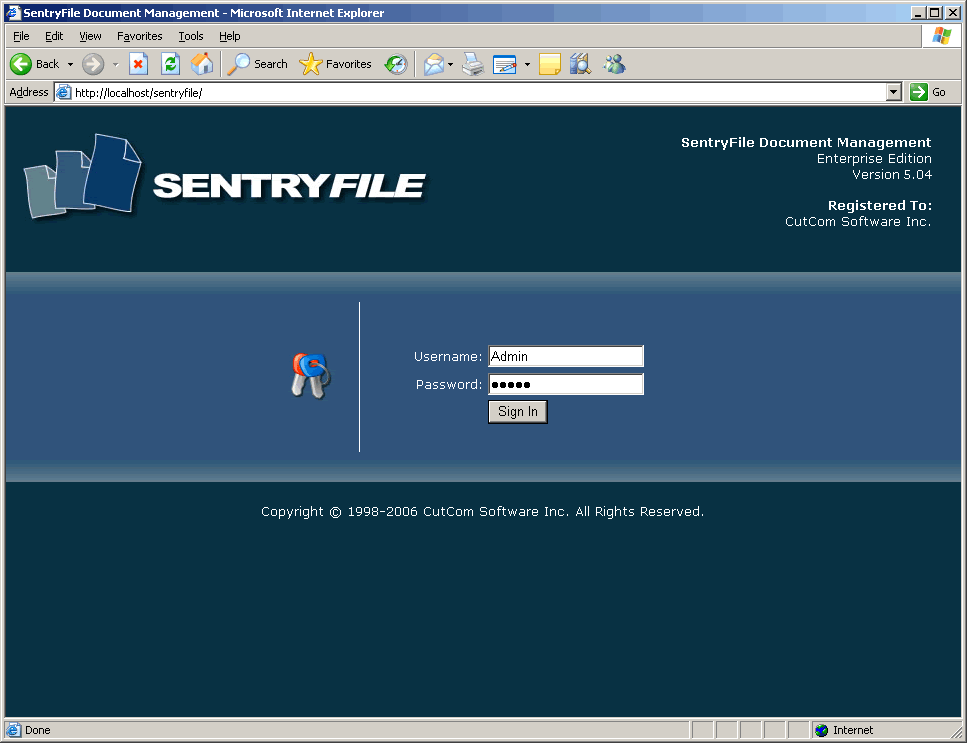
Task: Expand the address bar dropdown
Action: coord(894,92)
